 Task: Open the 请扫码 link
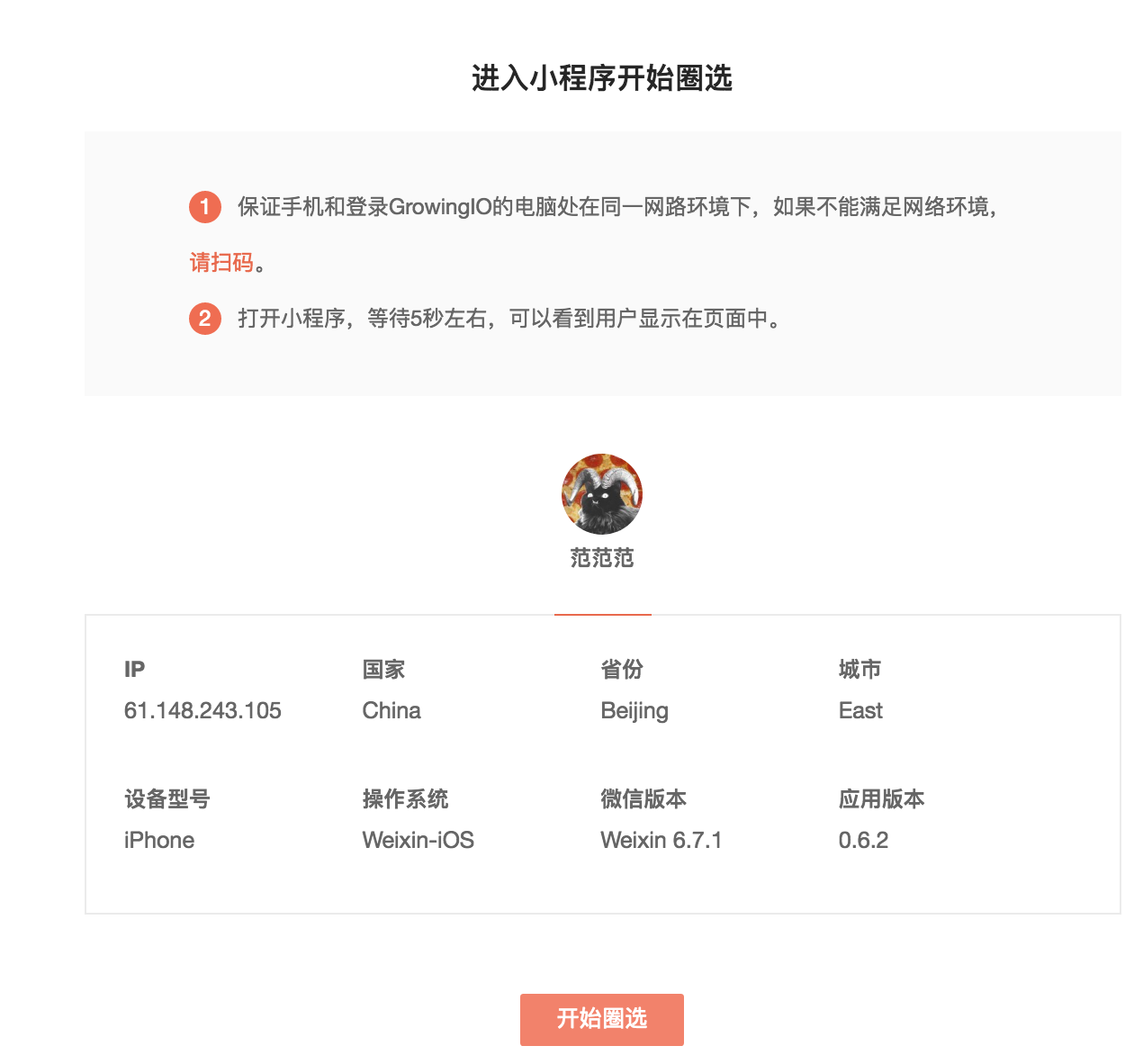[221, 262]
